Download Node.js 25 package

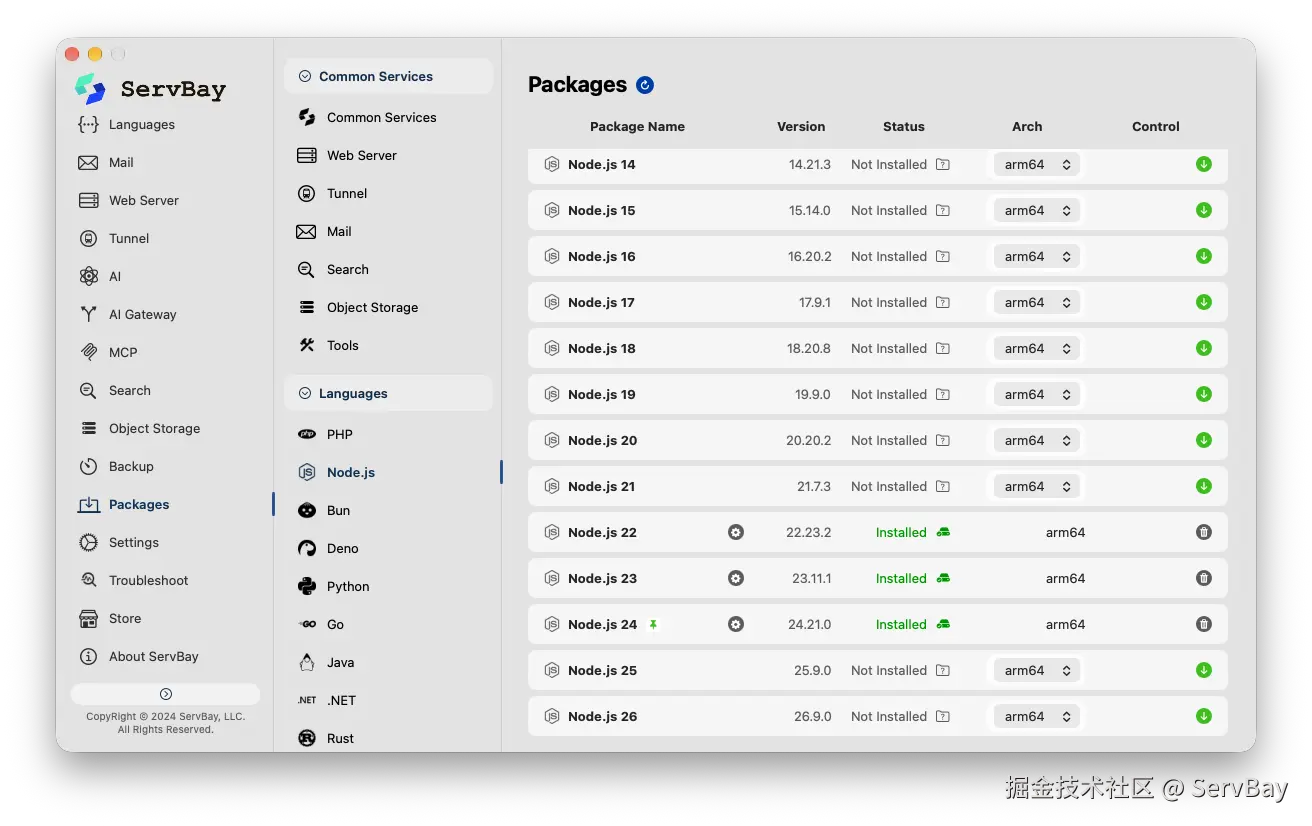pyautogui.click(x=1204, y=670)
